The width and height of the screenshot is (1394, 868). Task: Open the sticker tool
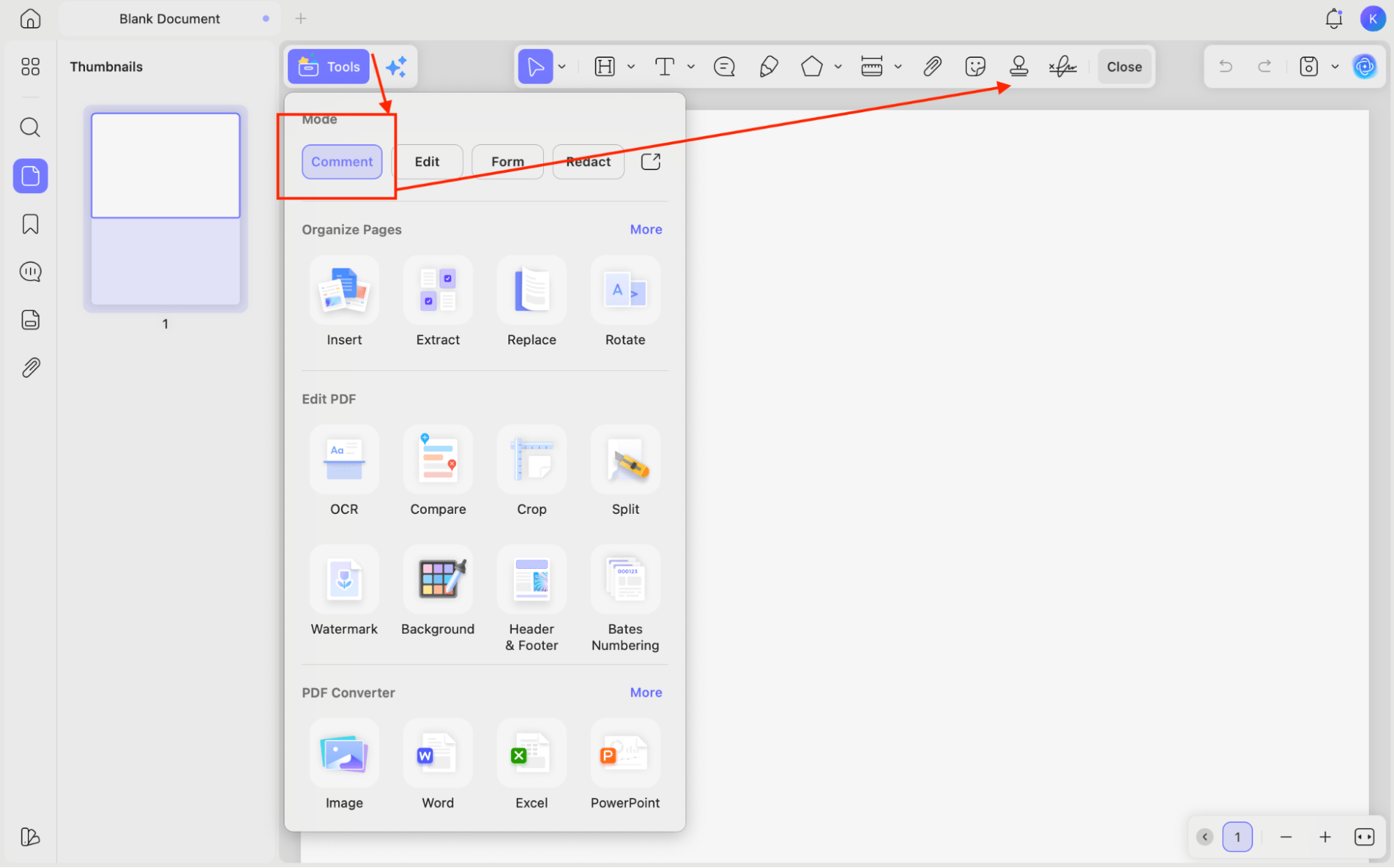[x=976, y=67]
